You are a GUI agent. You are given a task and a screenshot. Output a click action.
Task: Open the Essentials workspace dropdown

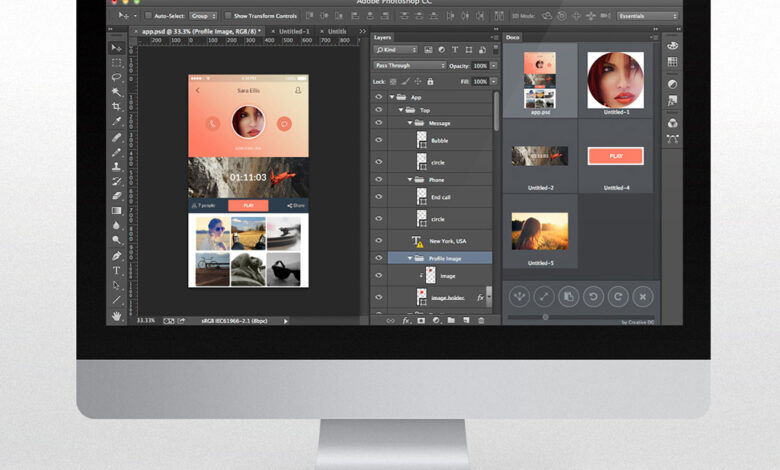(x=647, y=16)
